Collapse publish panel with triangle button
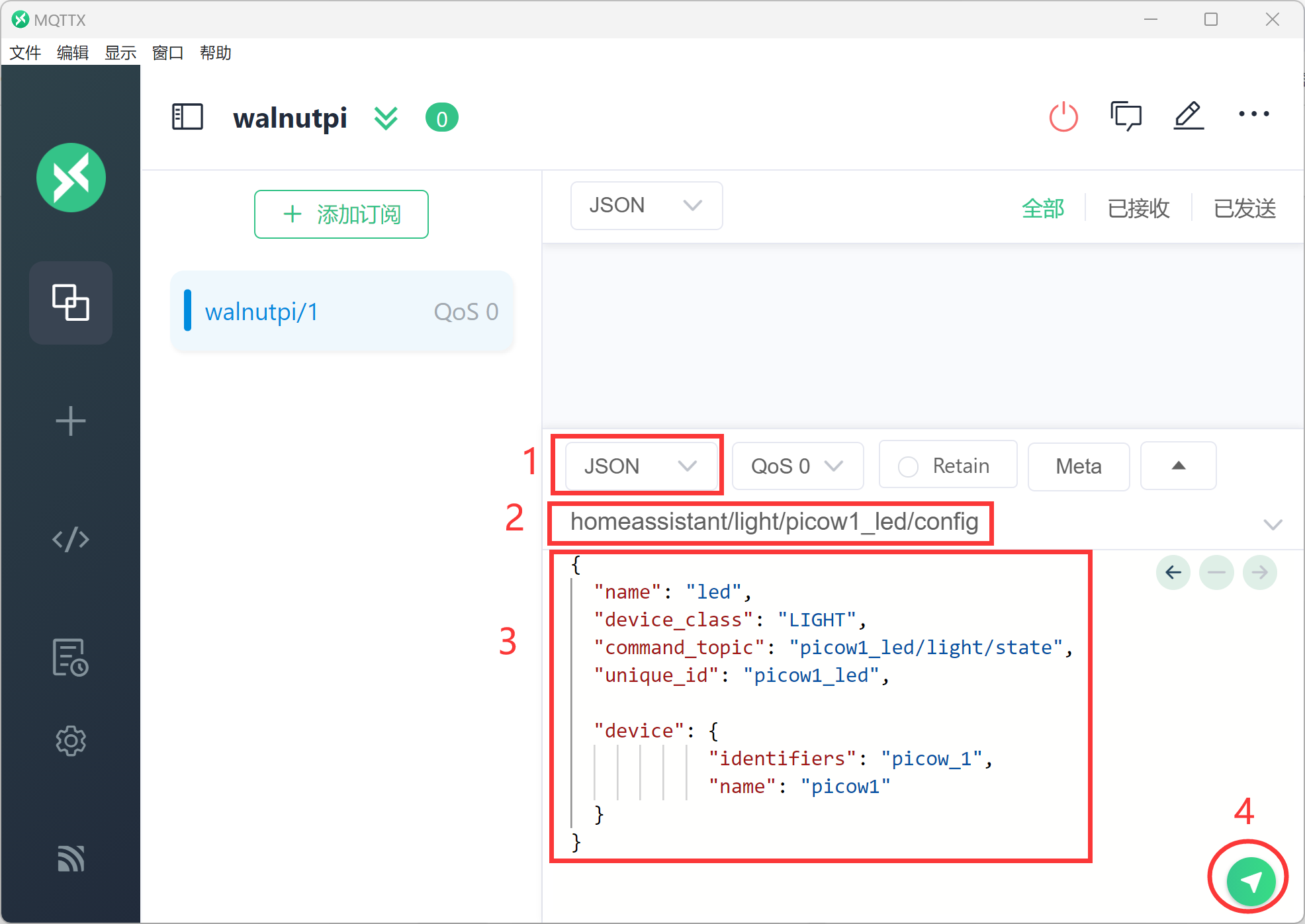This screenshot has width=1305, height=924. (1178, 466)
